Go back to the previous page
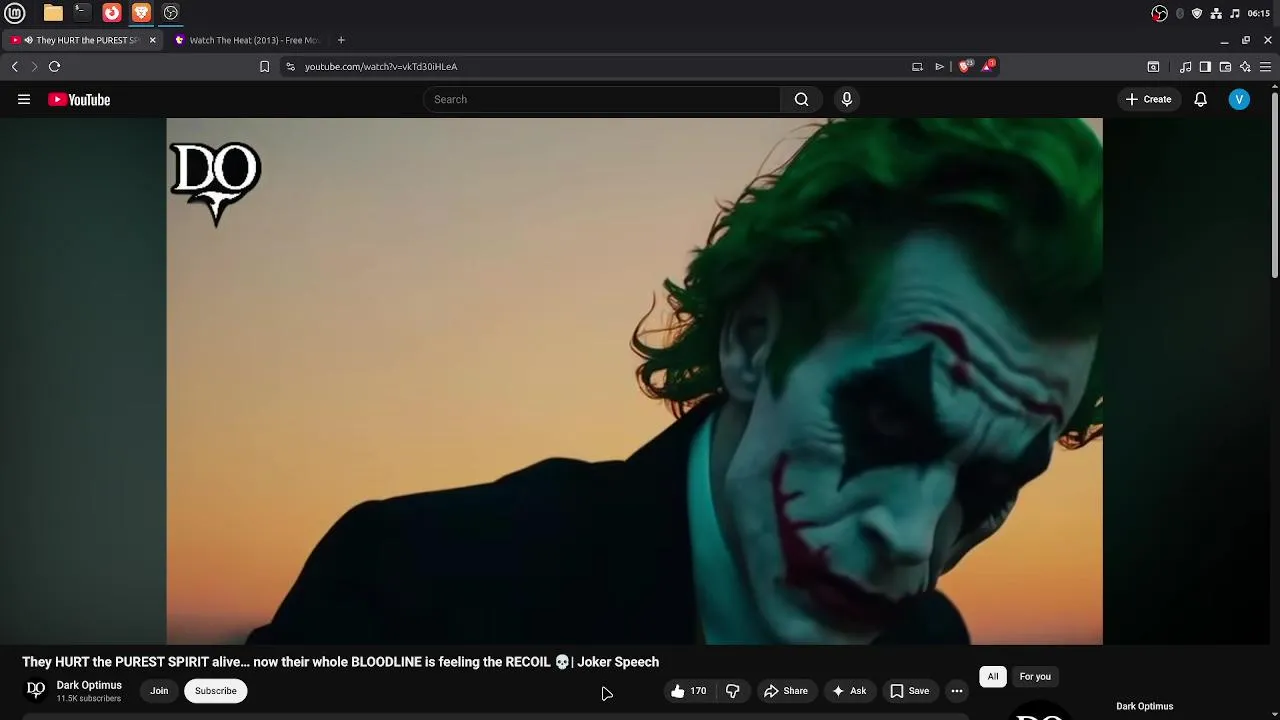This screenshot has height=720, width=1280. (x=15, y=66)
